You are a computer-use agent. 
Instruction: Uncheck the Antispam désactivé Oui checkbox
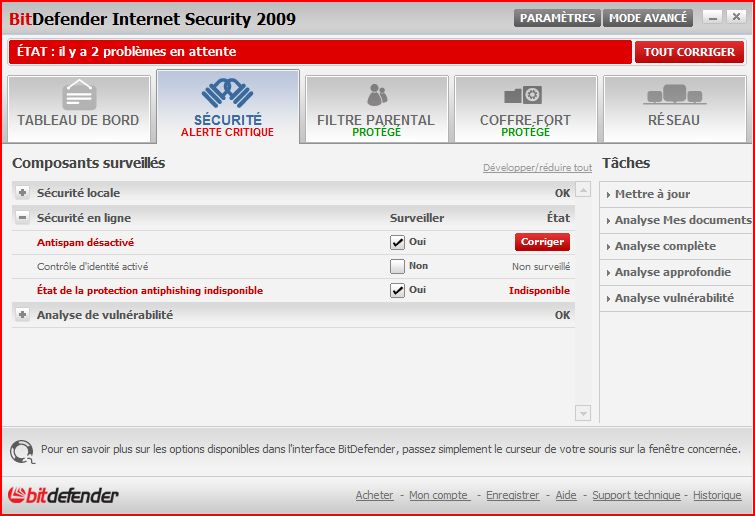tap(397, 242)
